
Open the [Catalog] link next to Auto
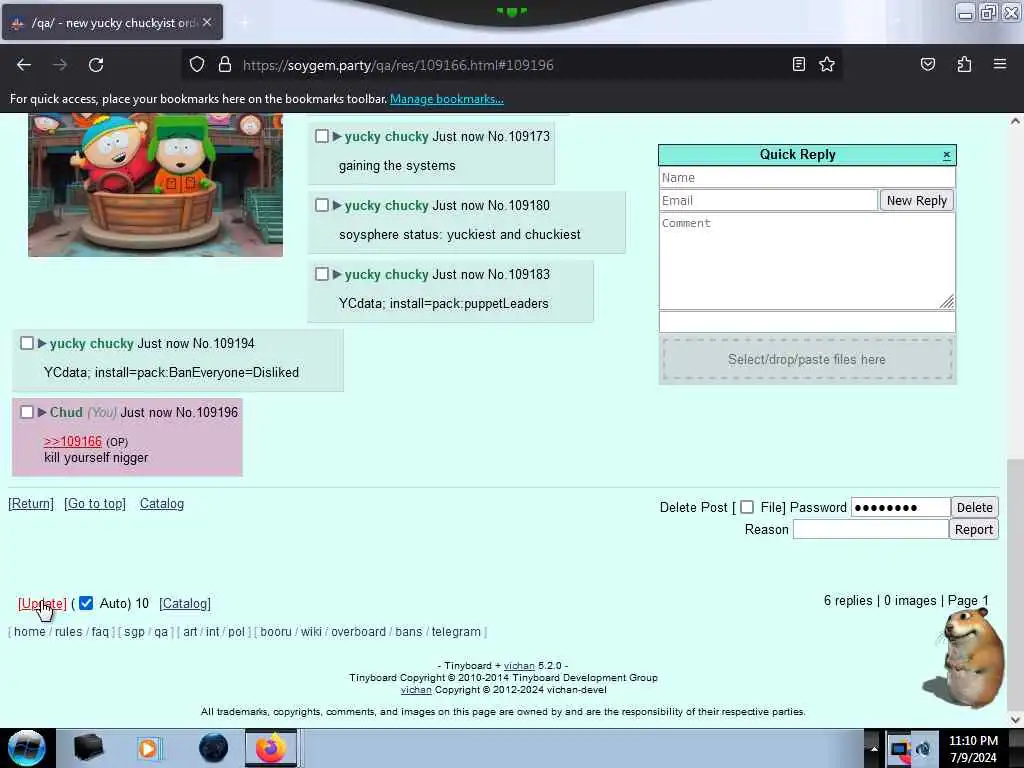coord(185,603)
